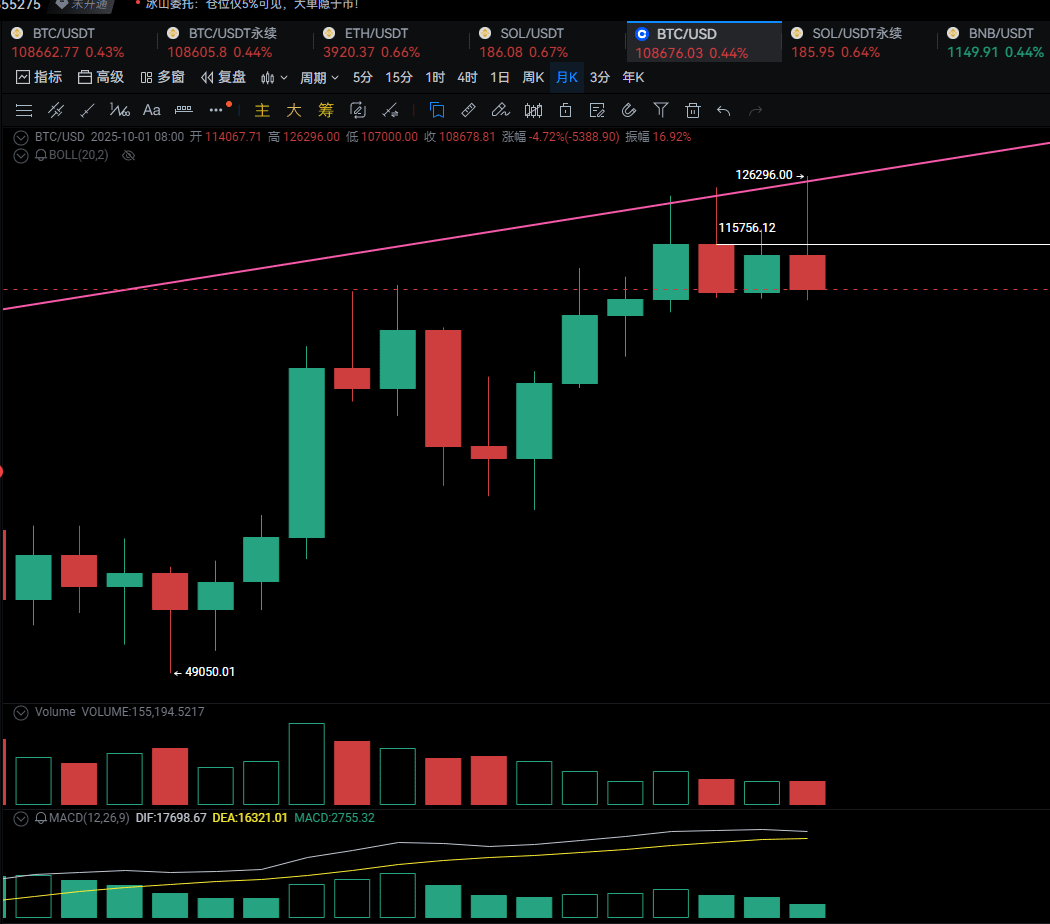Click the lock drawings icon
Viewport: 1050px width, 924px height.
(x=565, y=110)
